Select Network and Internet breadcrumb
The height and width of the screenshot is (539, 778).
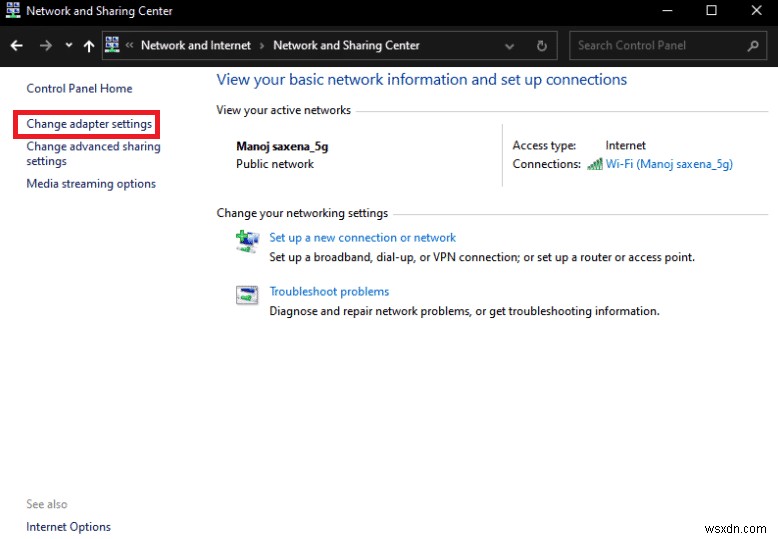click(196, 45)
